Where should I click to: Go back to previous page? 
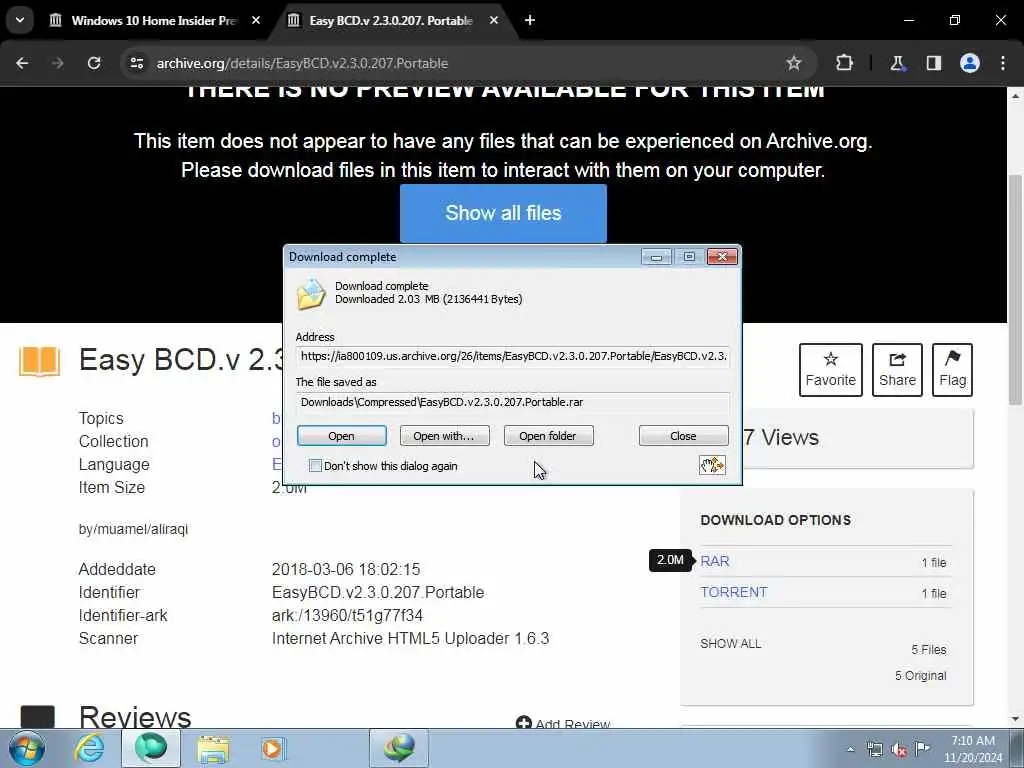click(22, 63)
